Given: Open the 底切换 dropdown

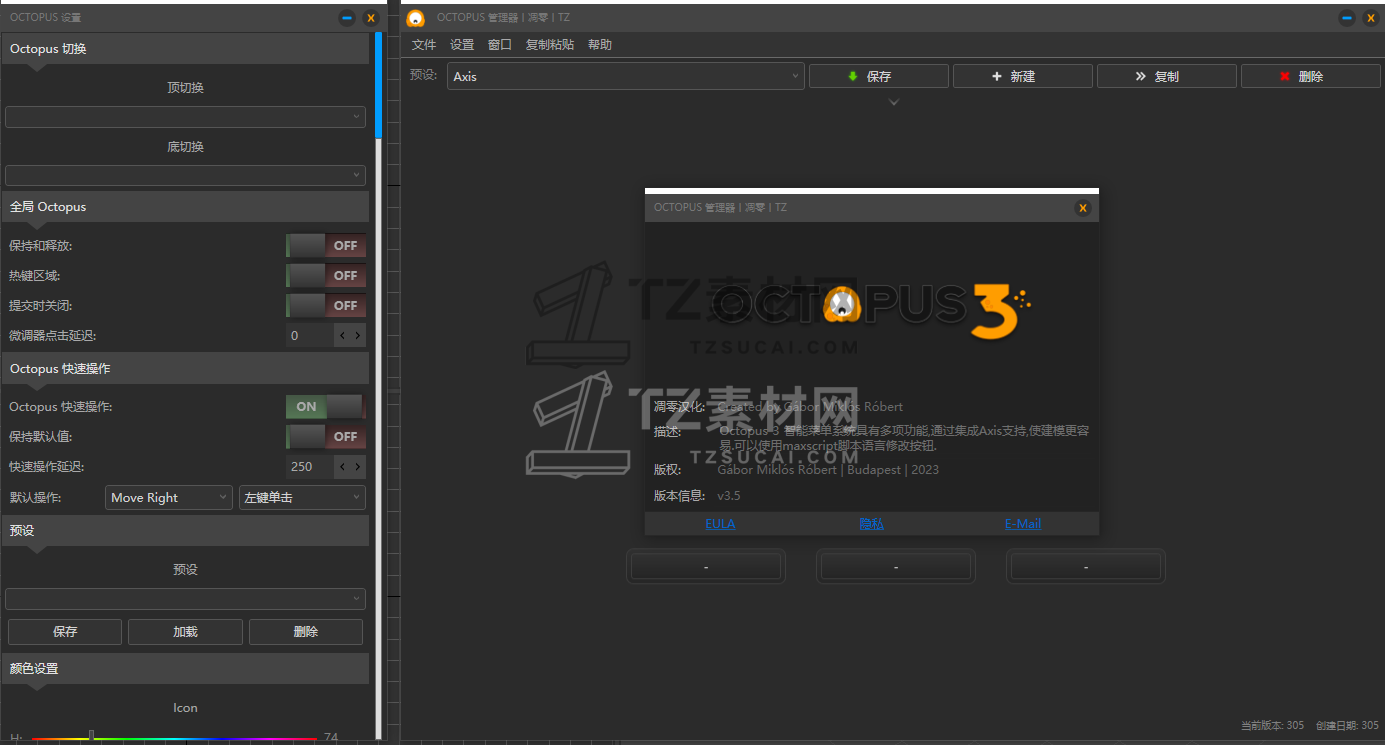Looking at the screenshot, I should tap(185, 176).
